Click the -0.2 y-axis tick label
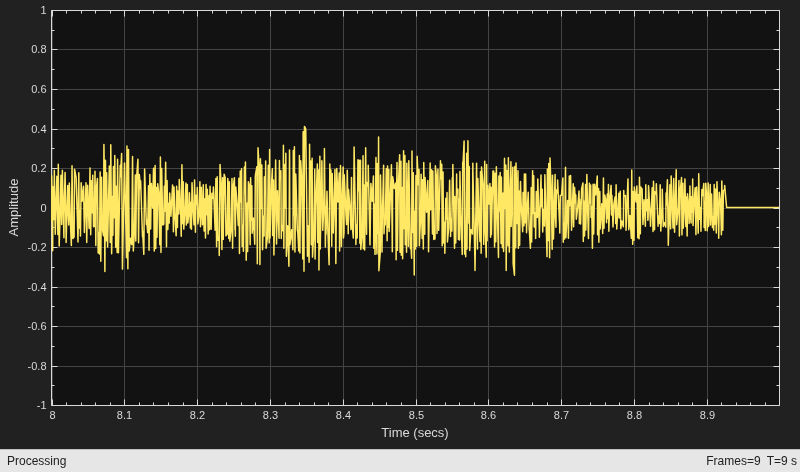 tap(37, 247)
